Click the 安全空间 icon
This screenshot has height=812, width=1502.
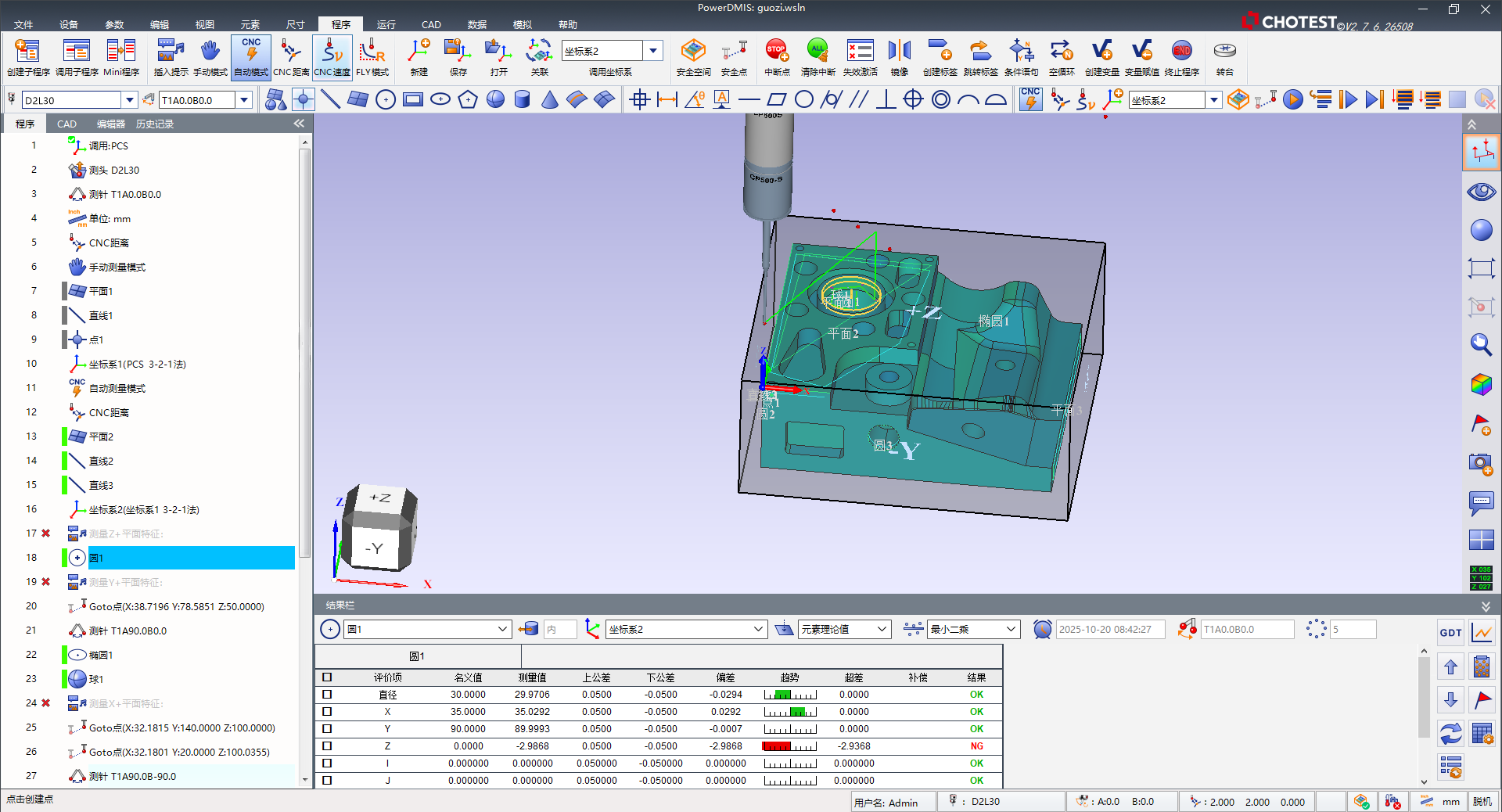tap(693, 57)
